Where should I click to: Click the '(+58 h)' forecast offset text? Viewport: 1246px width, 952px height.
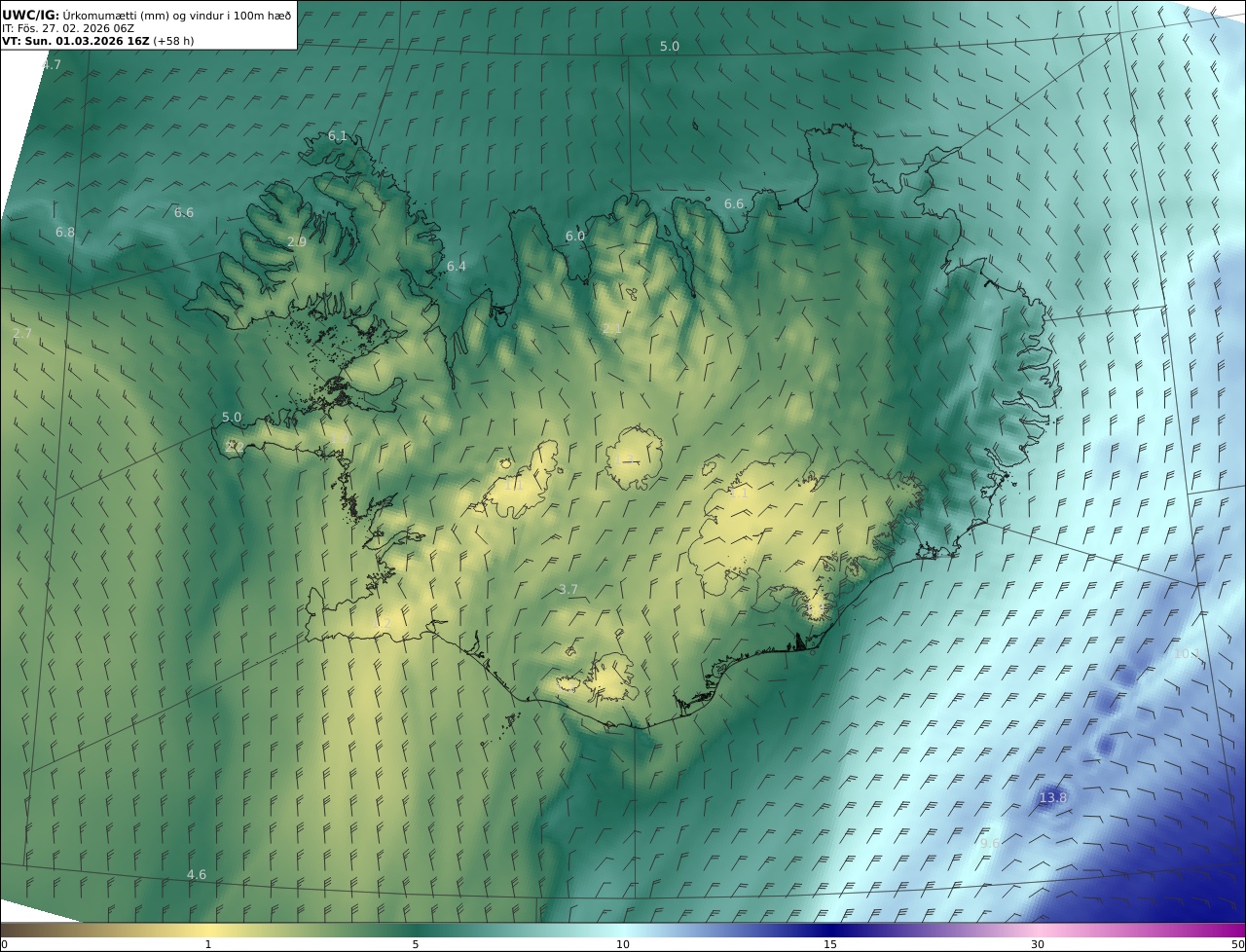point(173,42)
